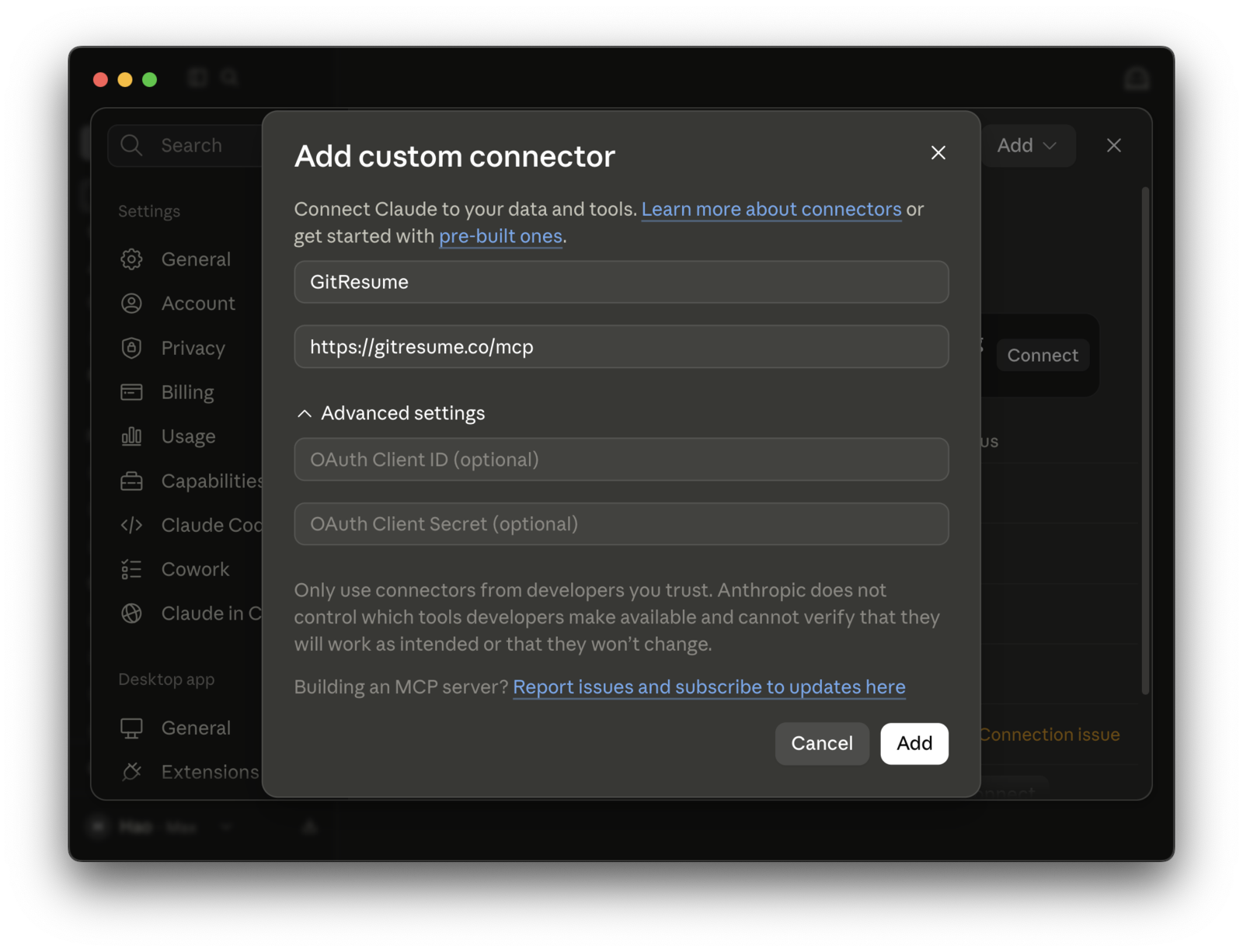The height and width of the screenshot is (952, 1243).
Task: Close the Add custom connector dialog
Action: 938,153
